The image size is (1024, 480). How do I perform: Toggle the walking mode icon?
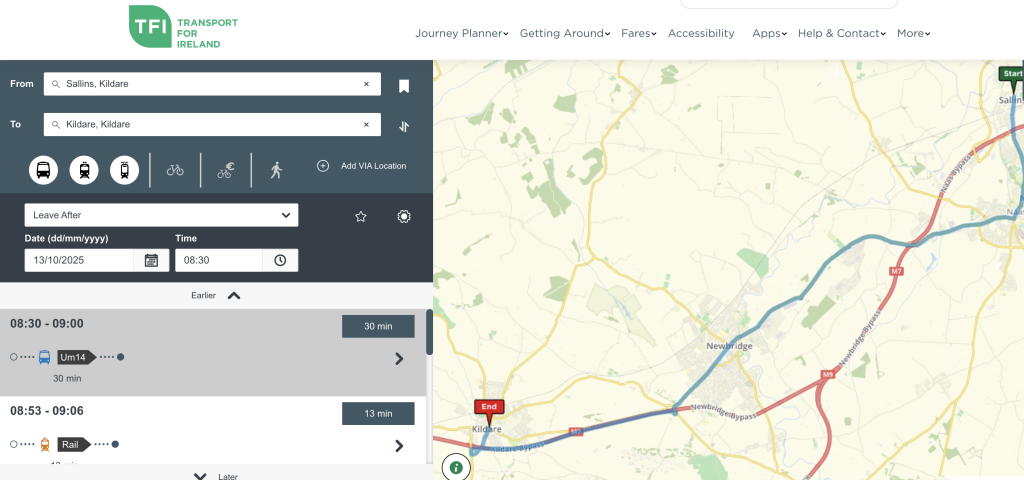(277, 170)
